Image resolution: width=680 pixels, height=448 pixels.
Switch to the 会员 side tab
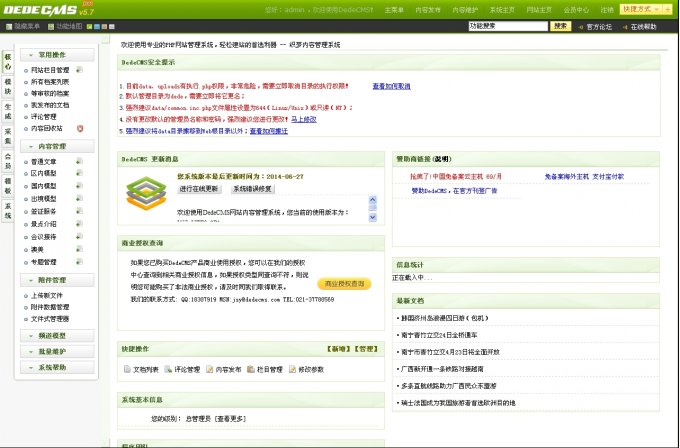pyautogui.click(x=8, y=161)
